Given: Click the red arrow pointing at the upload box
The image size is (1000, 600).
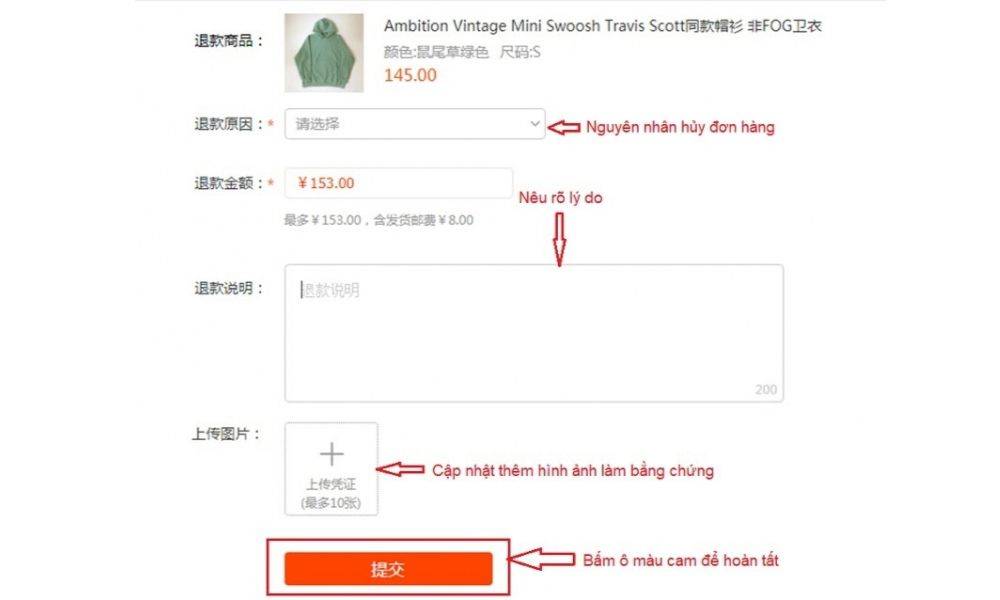Looking at the screenshot, I should click(x=401, y=470).
